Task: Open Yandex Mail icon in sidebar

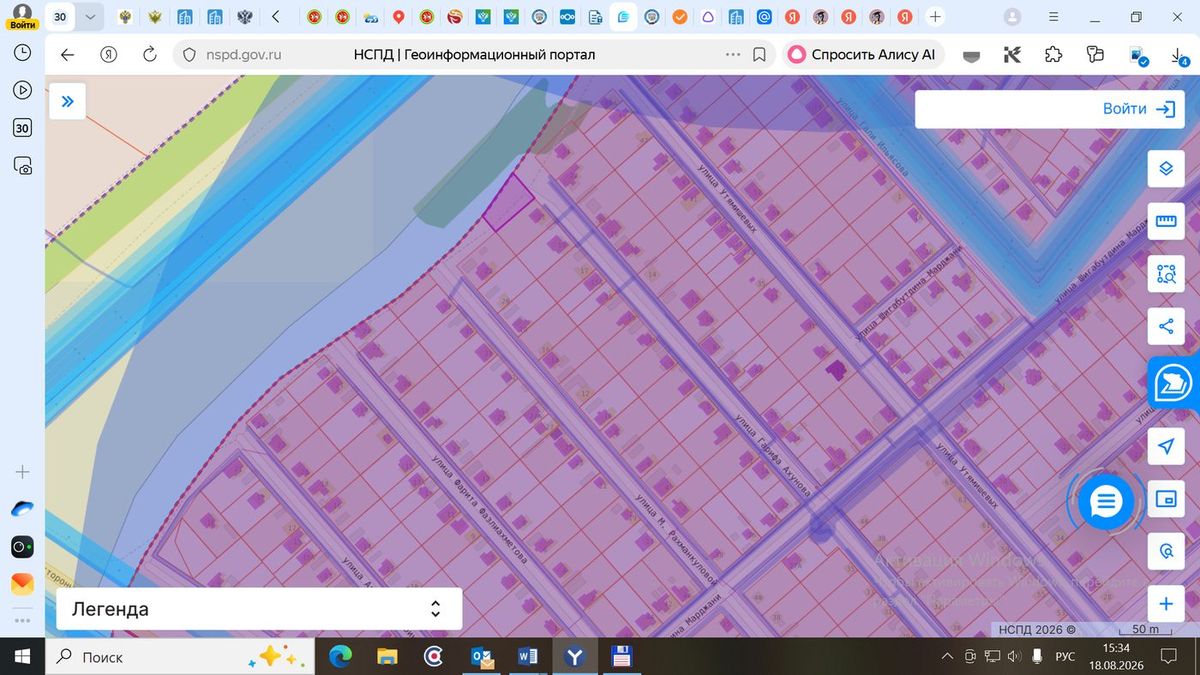Action: [22, 584]
